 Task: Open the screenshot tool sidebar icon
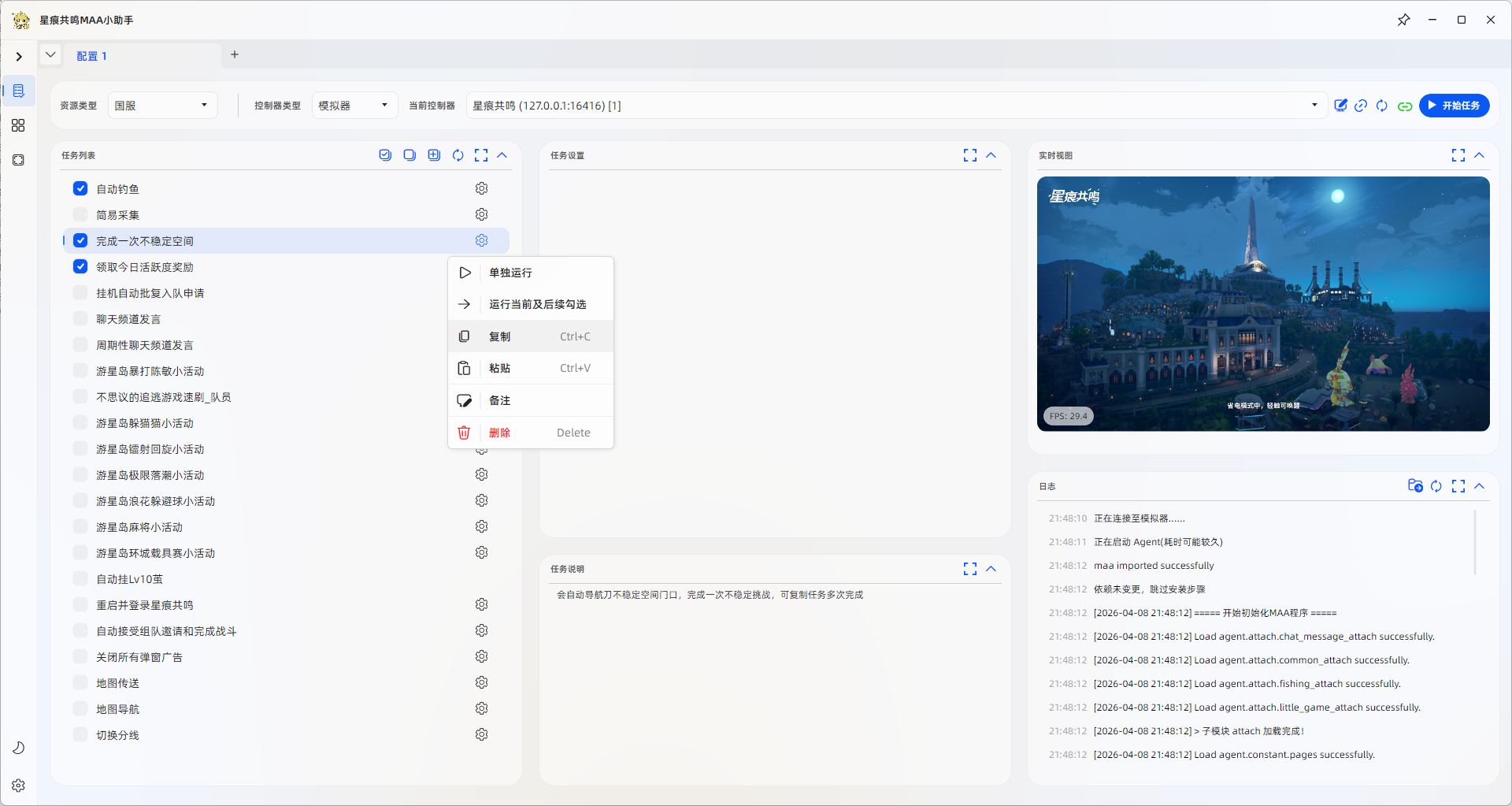pyautogui.click(x=18, y=160)
